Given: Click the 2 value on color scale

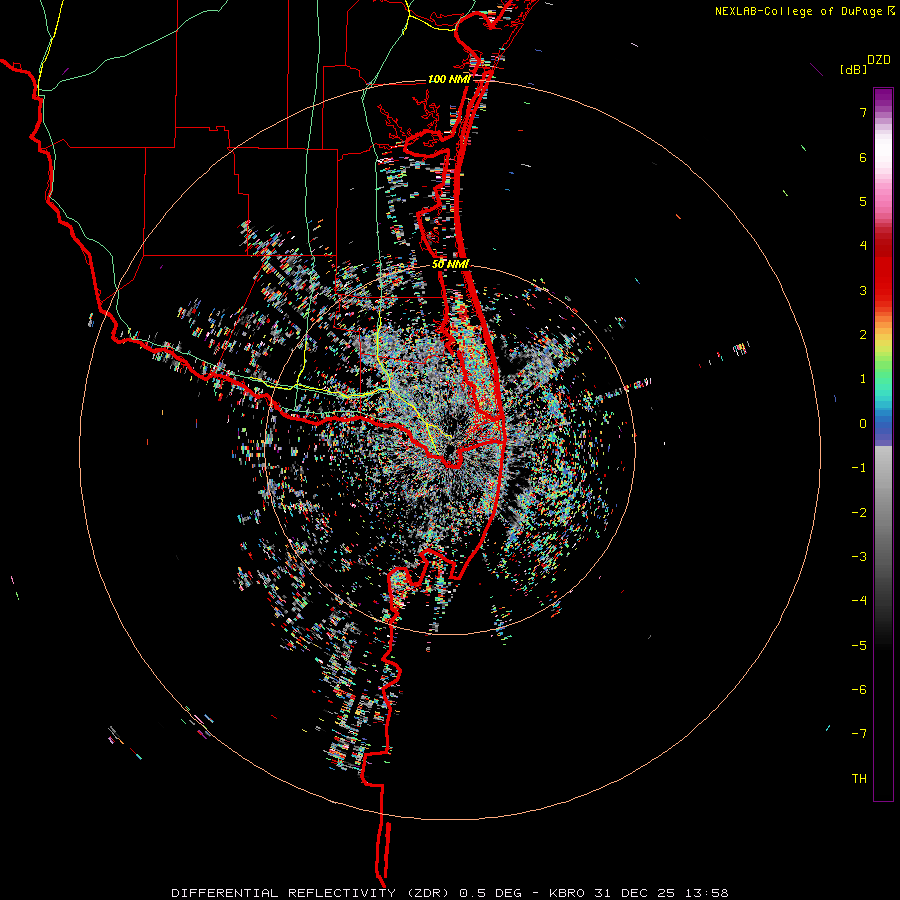Looking at the screenshot, I should (x=863, y=335).
